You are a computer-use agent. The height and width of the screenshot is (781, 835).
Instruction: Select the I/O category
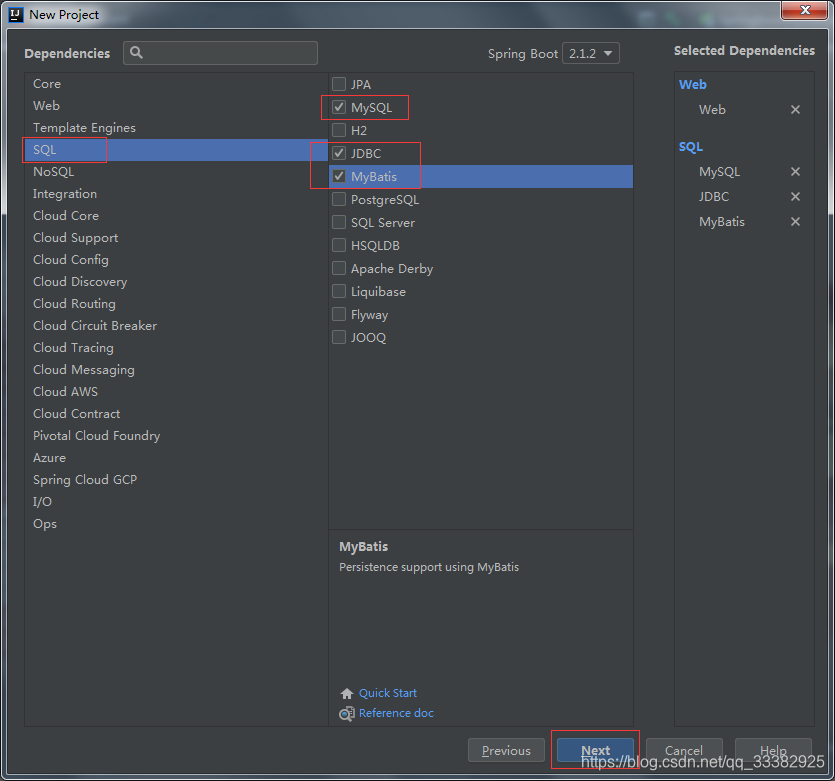[x=176, y=502]
